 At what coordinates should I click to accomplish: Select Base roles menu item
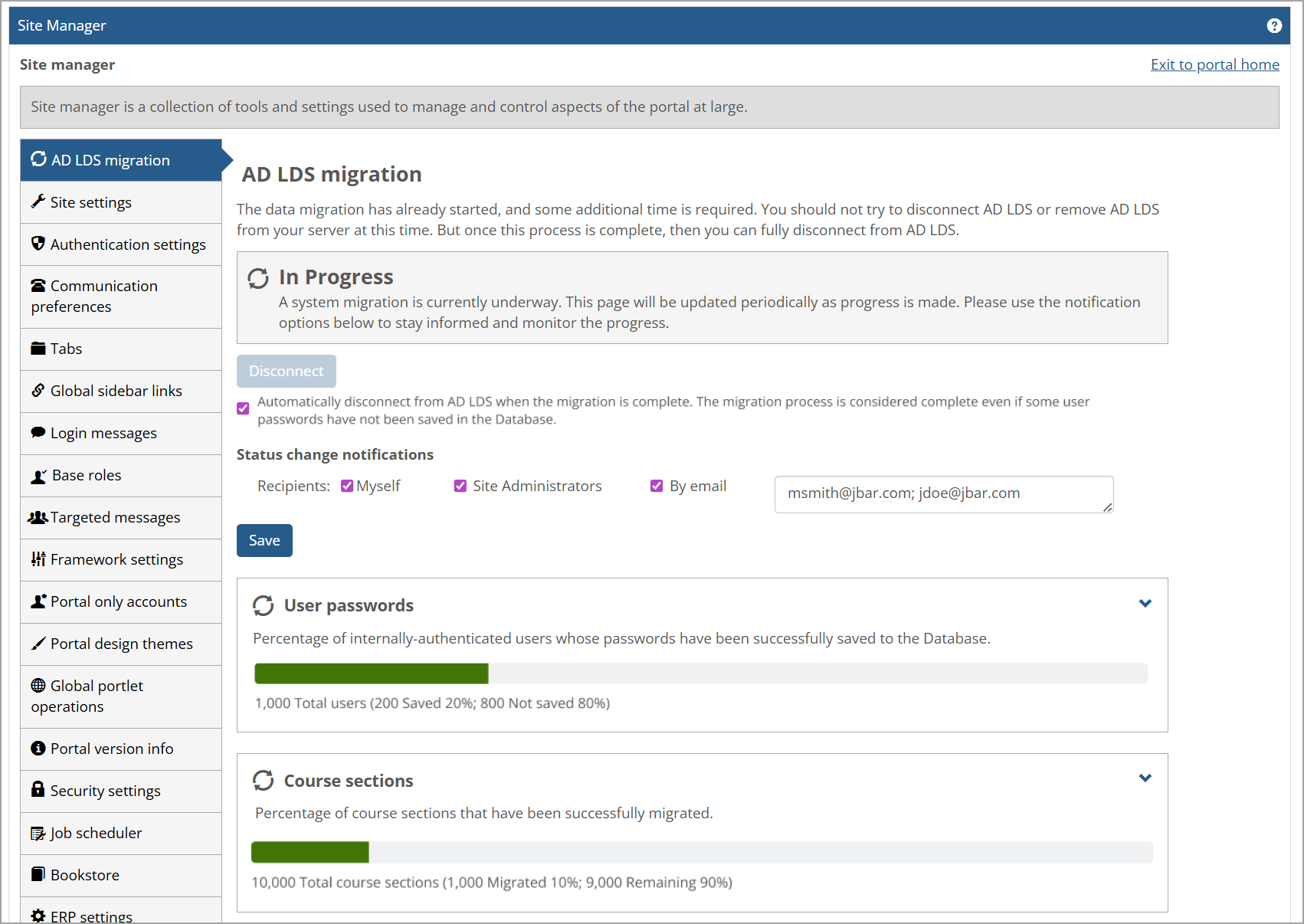tap(121, 476)
